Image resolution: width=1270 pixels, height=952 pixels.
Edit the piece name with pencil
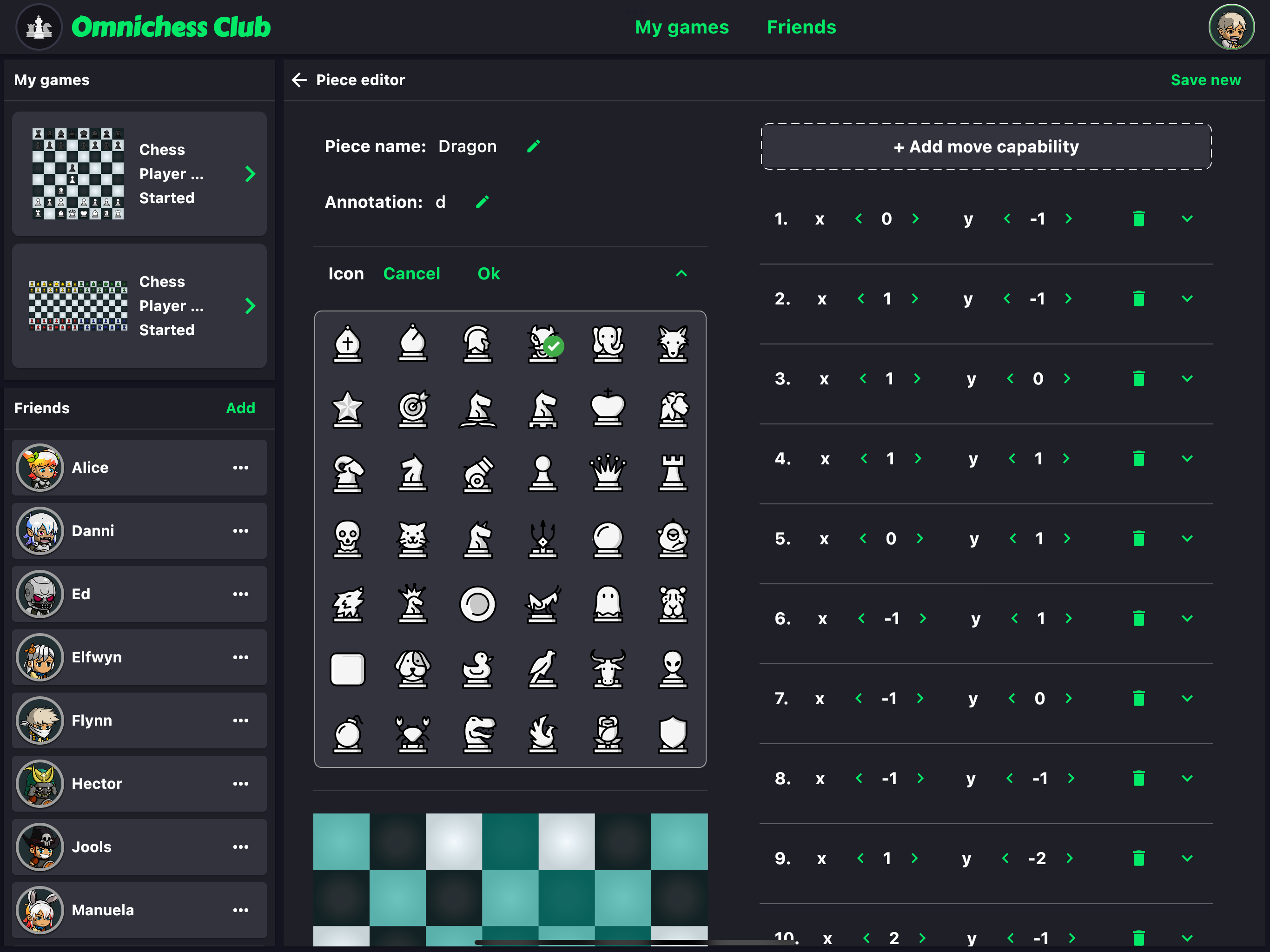click(x=533, y=146)
